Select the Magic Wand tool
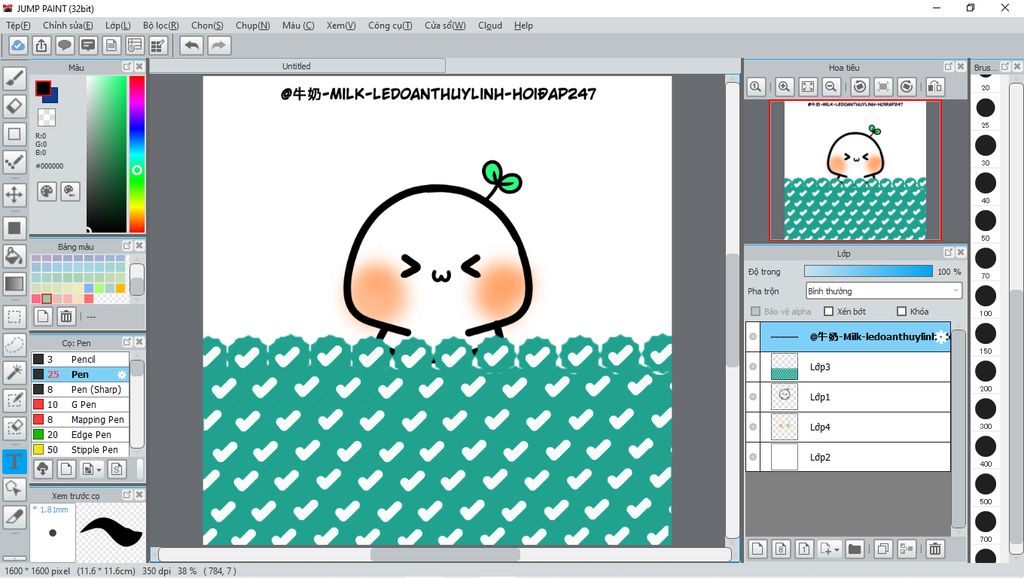 (x=14, y=372)
